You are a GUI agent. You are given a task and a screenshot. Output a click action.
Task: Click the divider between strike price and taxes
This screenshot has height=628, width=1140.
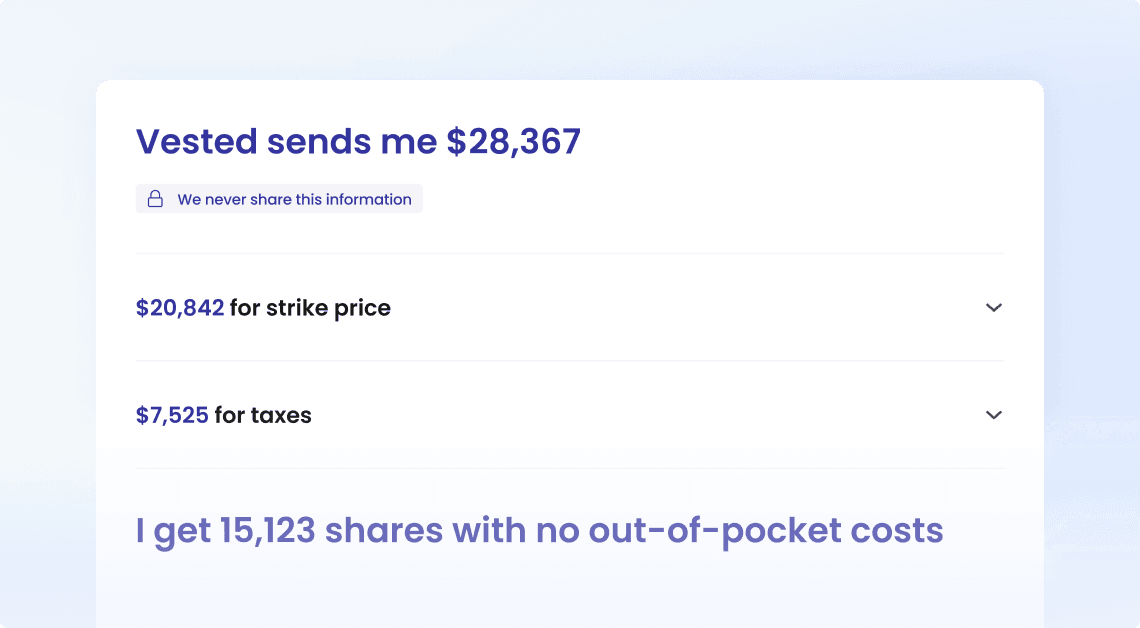coord(570,361)
